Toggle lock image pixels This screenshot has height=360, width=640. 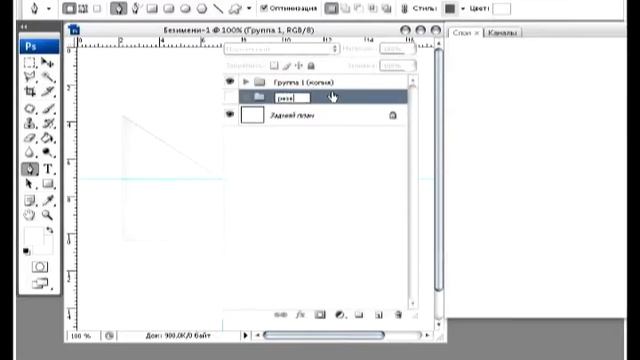[x=287, y=66]
